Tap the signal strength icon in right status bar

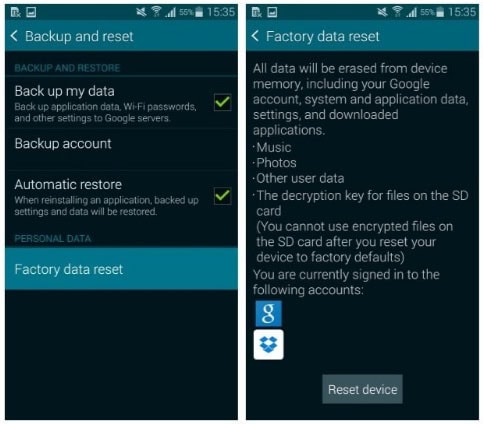tap(412, 12)
